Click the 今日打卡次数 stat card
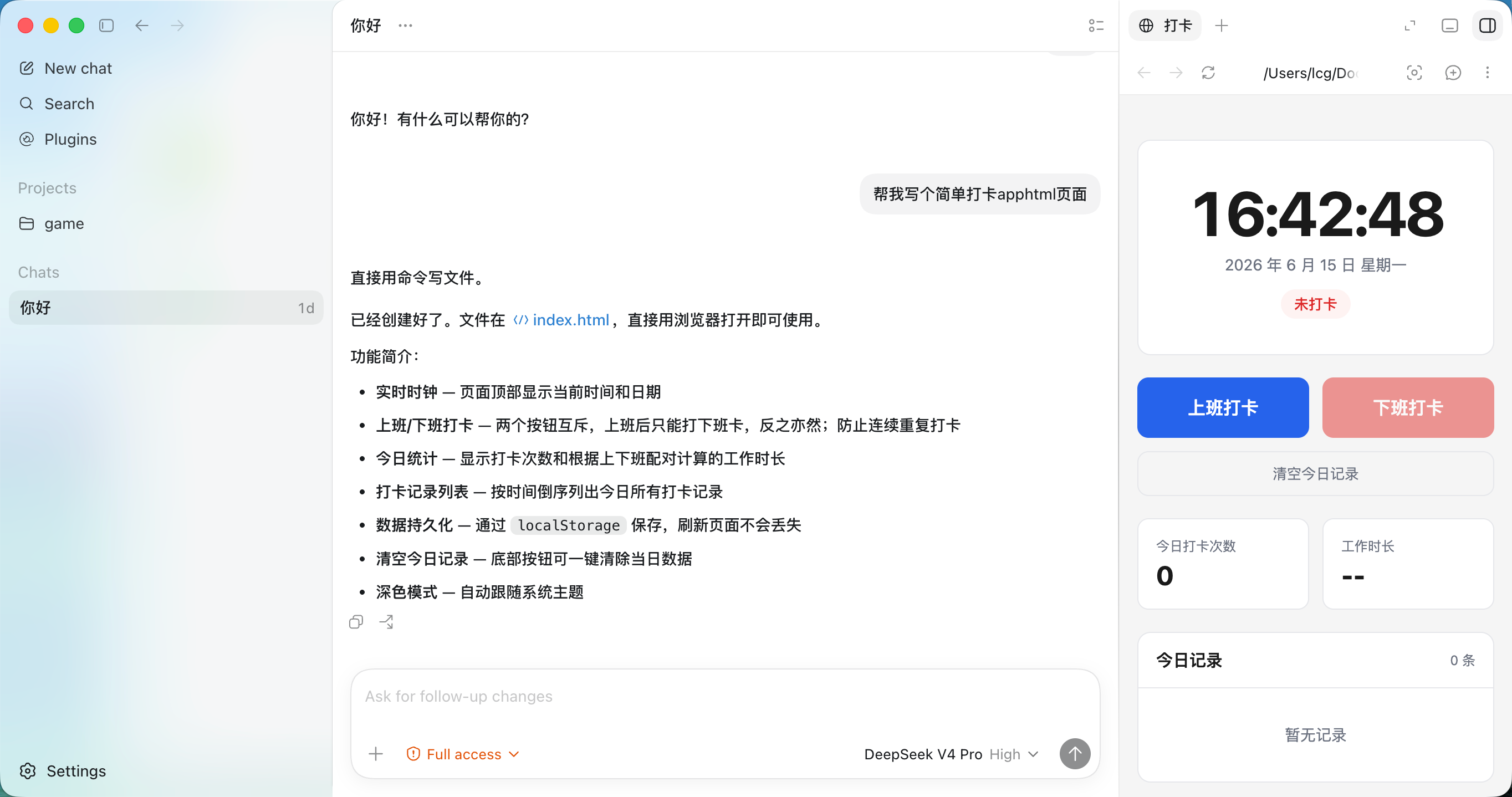The width and height of the screenshot is (1512, 797). tap(1223, 564)
